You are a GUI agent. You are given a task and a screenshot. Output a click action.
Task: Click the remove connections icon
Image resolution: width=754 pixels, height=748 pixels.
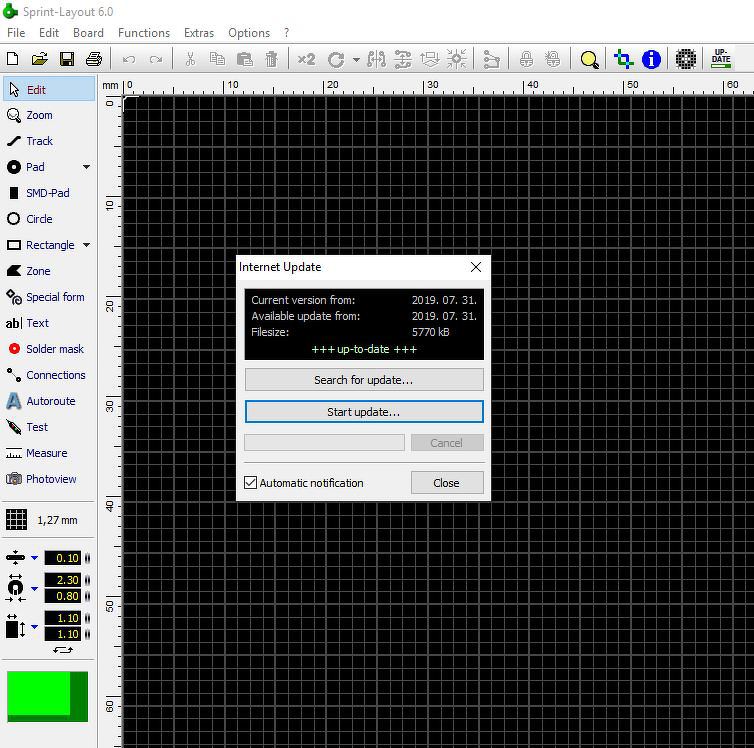pyautogui.click(x=491, y=60)
